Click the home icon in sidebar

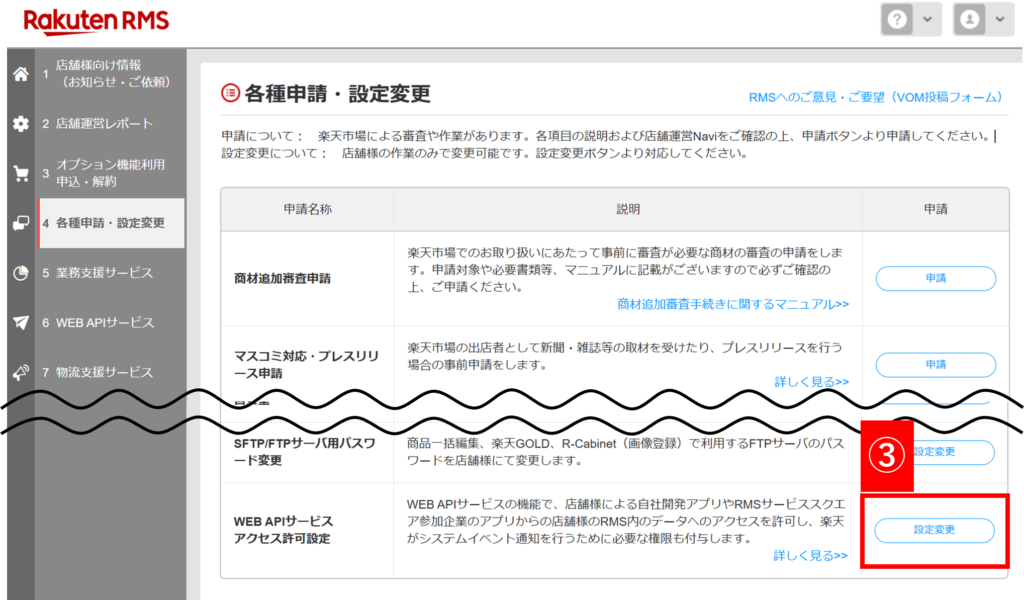pos(21,74)
